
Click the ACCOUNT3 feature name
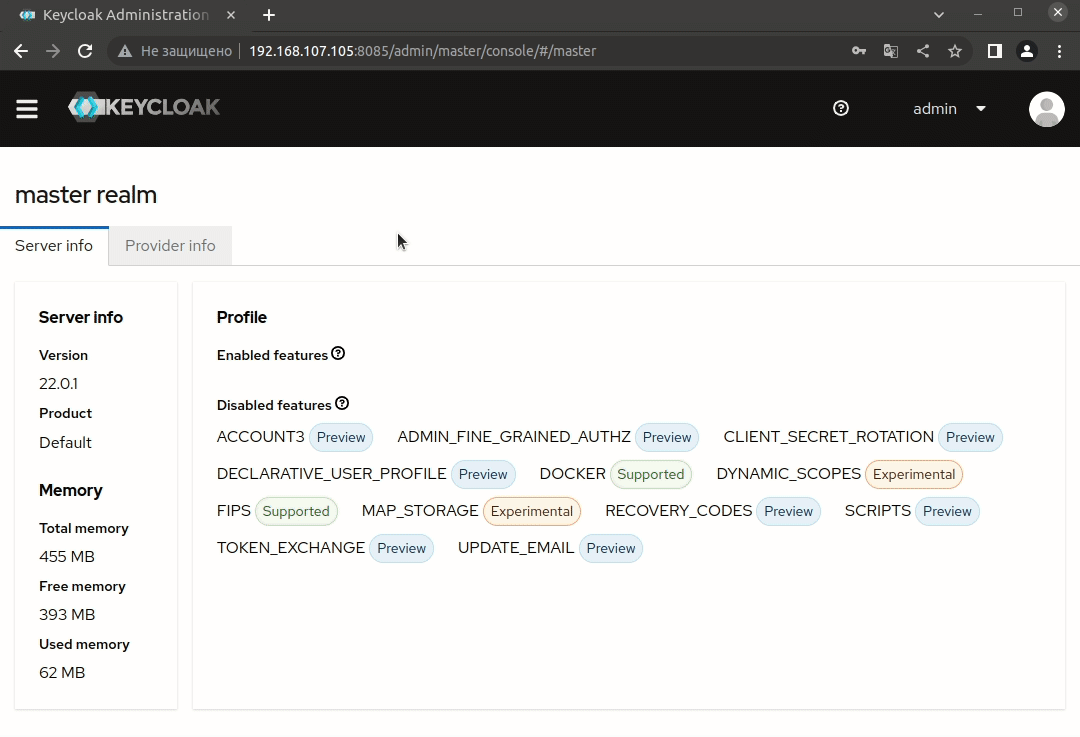point(260,437)
